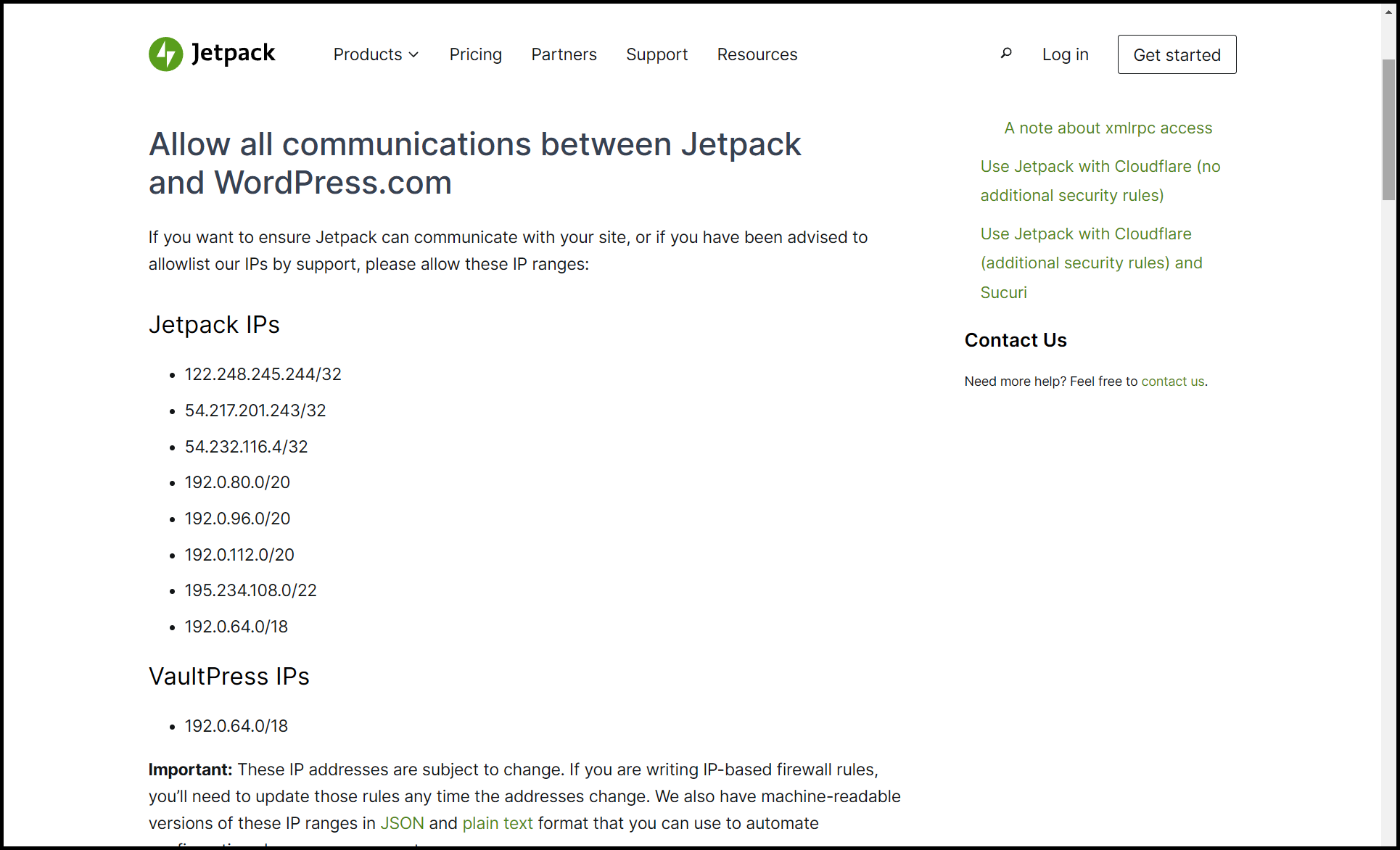1400x850 pixels.
Task: Click the Jetpack lightning bolt logo icon
Action: (x=165, y=54)
